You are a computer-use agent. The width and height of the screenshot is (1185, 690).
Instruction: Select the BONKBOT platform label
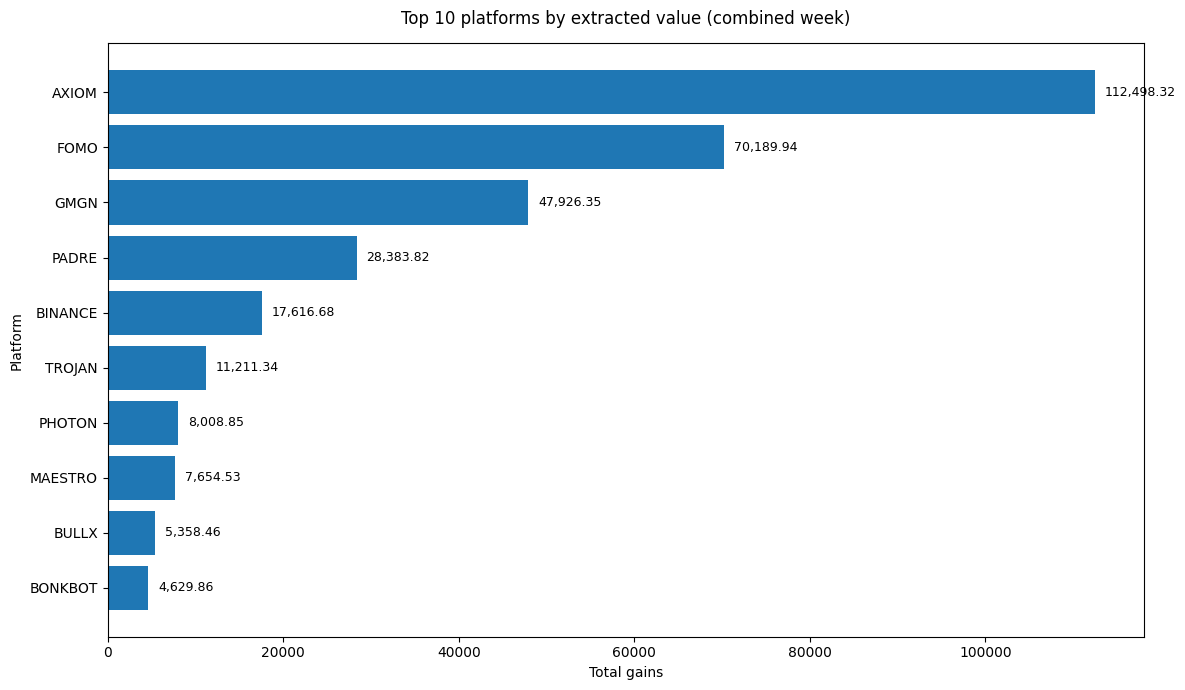(x=63, y=588)
